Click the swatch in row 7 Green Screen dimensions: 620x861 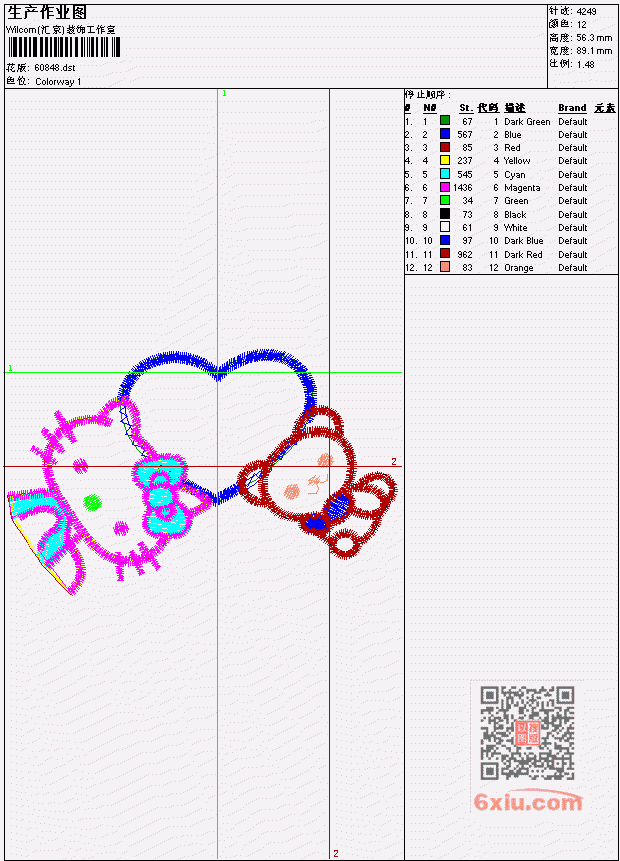pos(445,200)
